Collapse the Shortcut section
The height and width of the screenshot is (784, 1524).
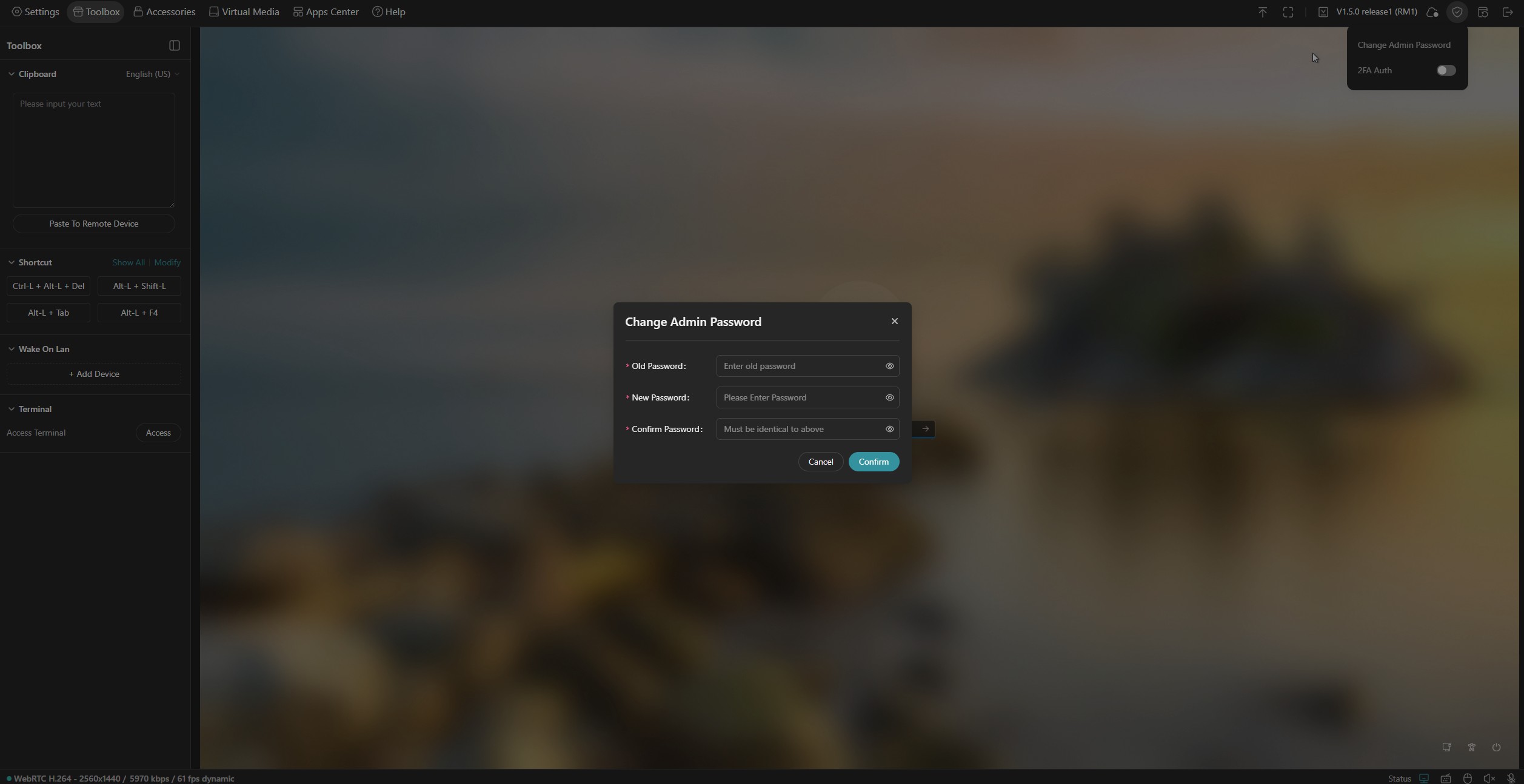pyautogui.click(x=12, y=262)
